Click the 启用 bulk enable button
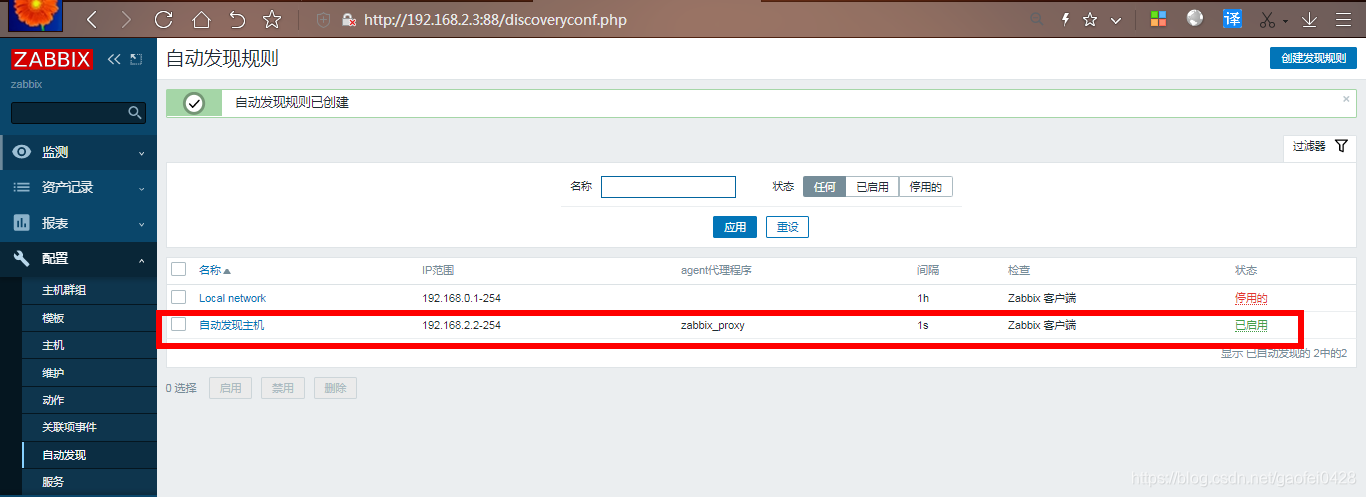 coord(230,388)
